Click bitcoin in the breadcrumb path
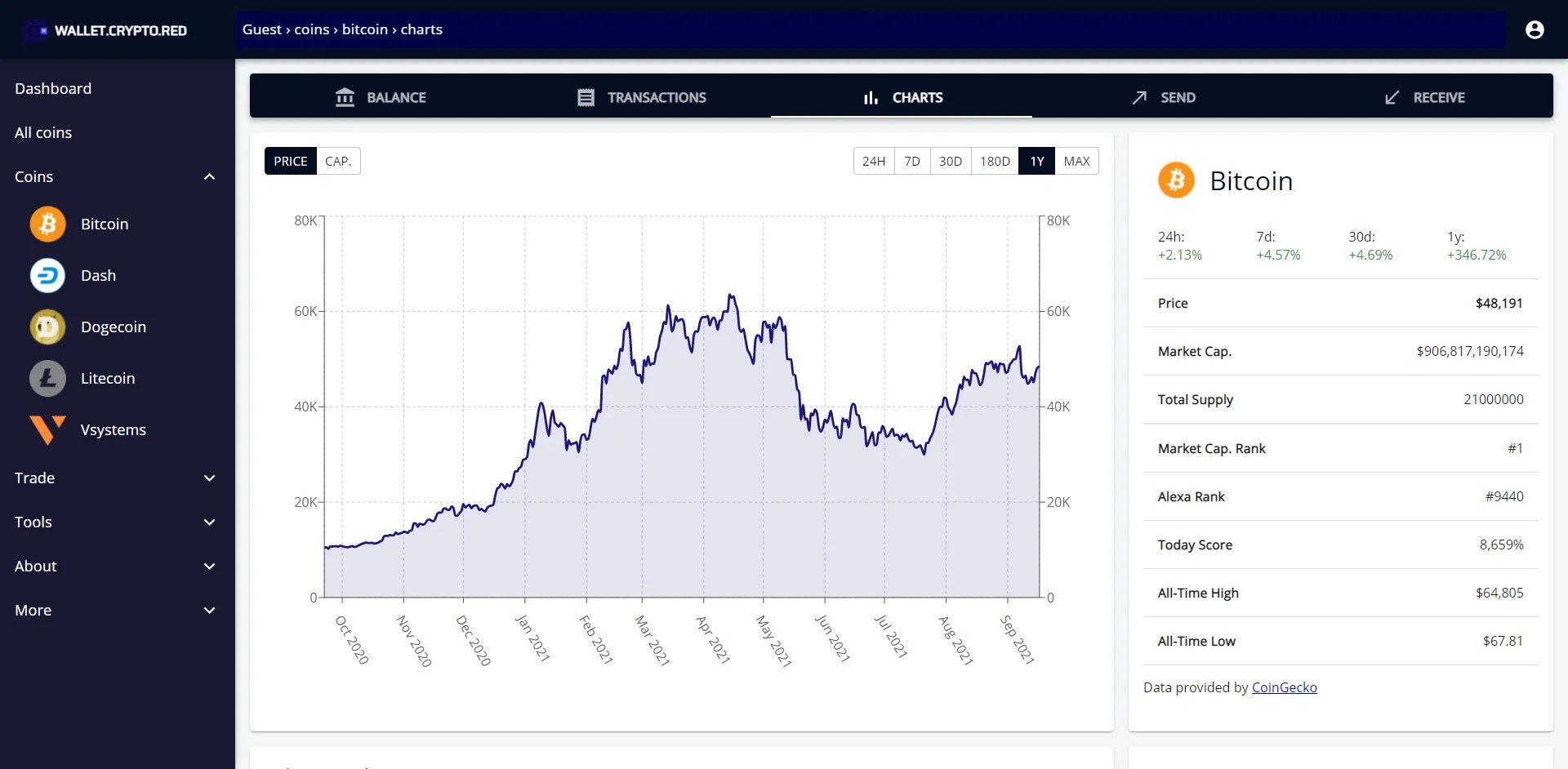Screen dimensions: 1568x769 coord(364,29)
